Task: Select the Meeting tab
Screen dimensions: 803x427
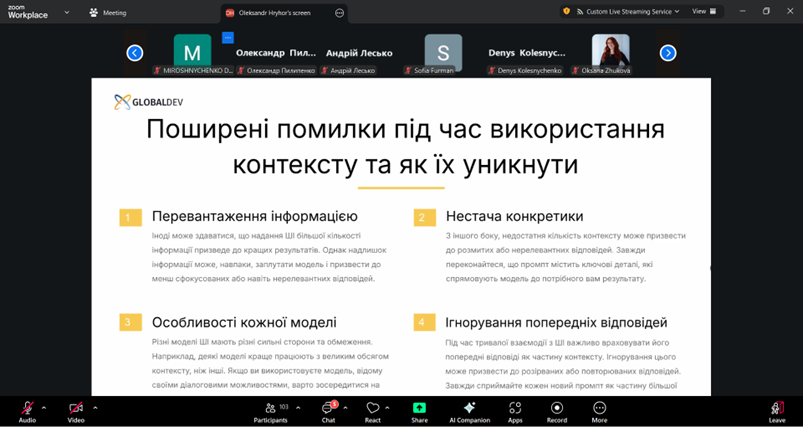Action: click(108, 13)
